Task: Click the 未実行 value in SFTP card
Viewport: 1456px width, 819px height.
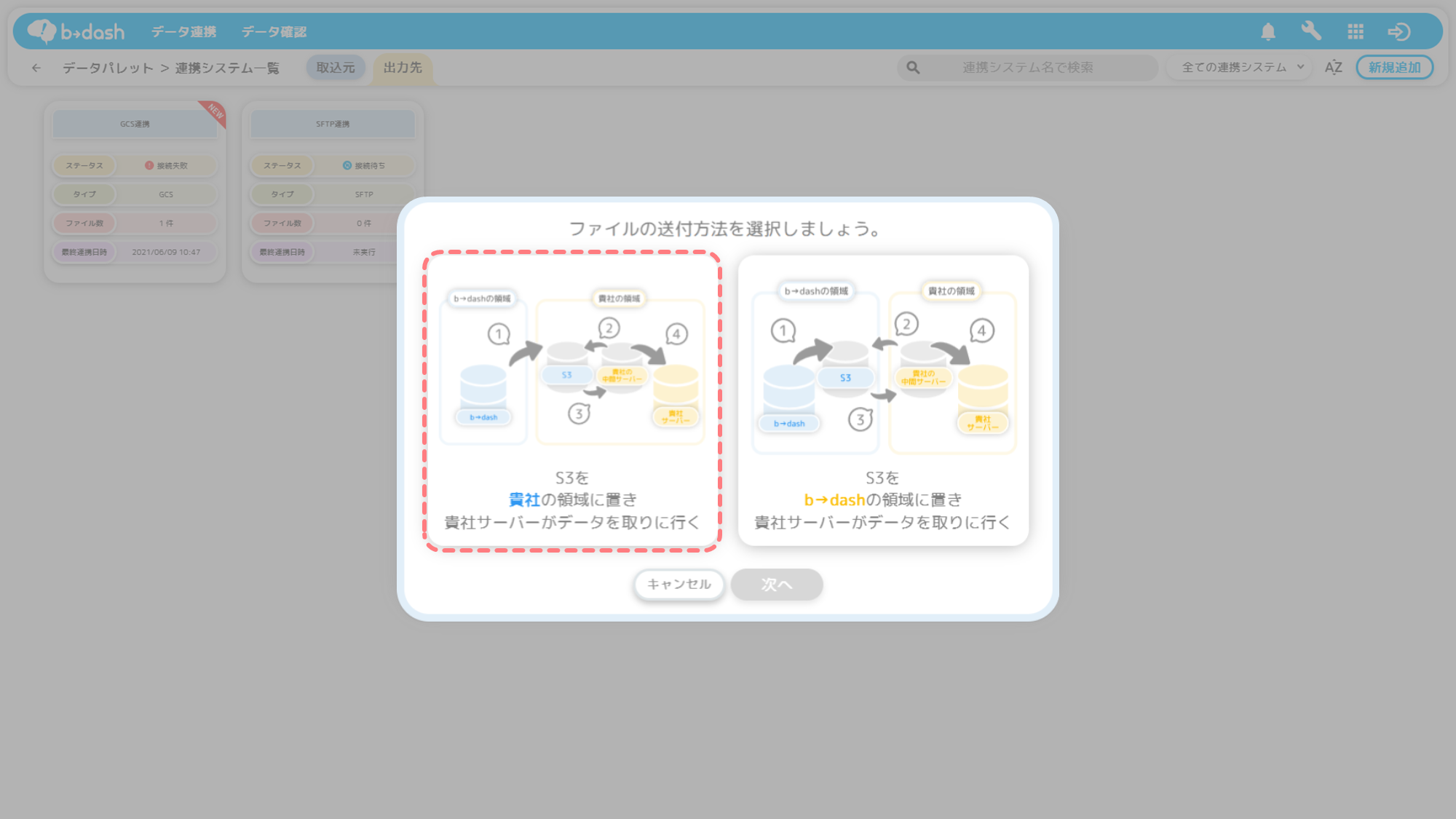Action: click(364, 252)
